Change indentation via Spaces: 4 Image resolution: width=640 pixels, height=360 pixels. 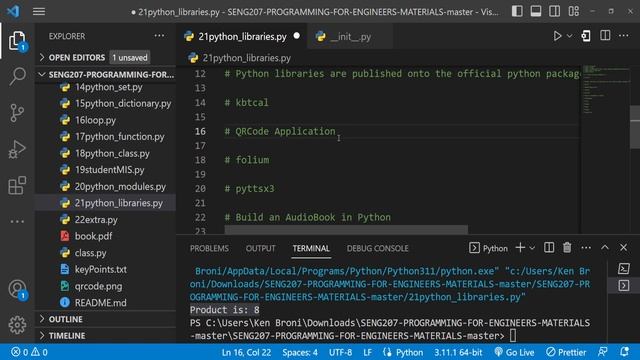click(x=300, y=352)
